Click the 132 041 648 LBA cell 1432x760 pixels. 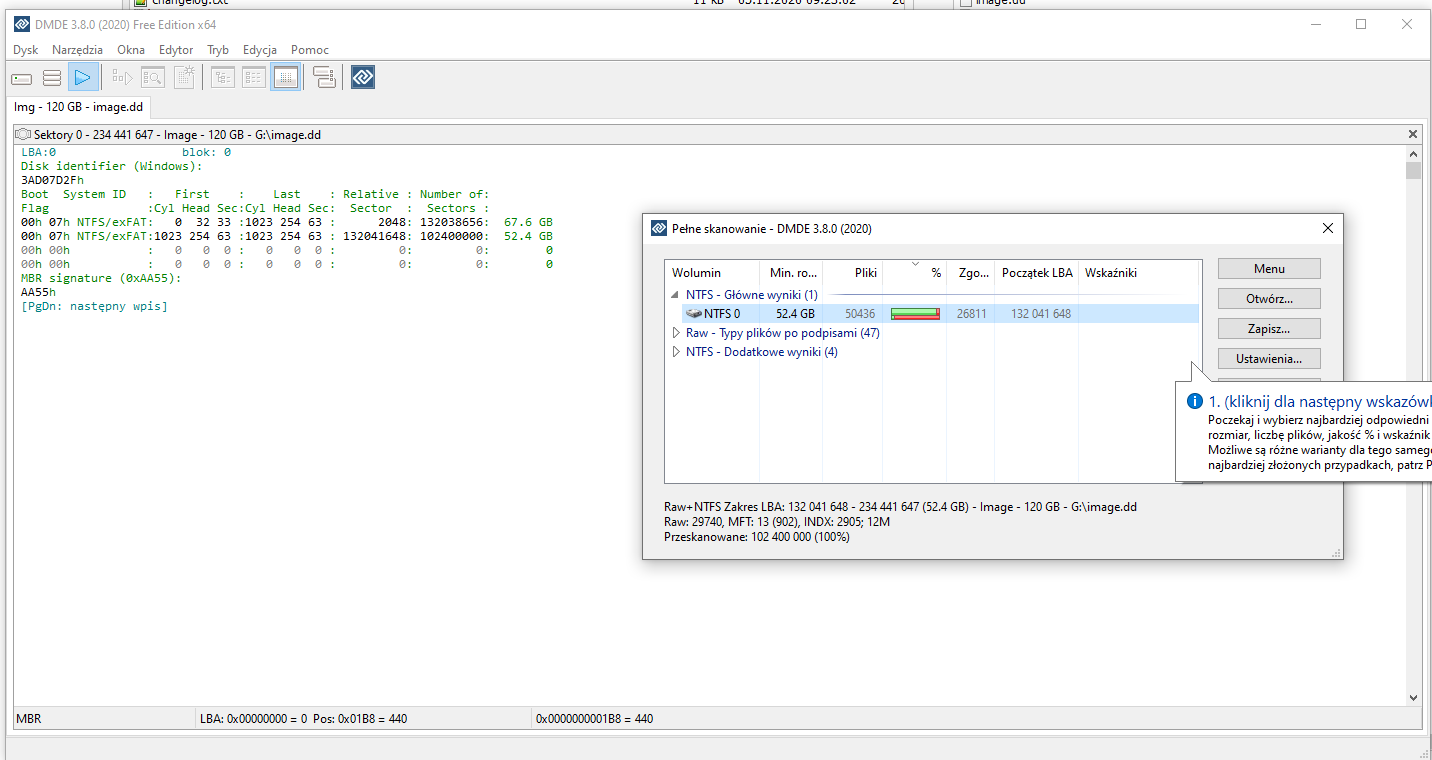tap(1040, 314)
